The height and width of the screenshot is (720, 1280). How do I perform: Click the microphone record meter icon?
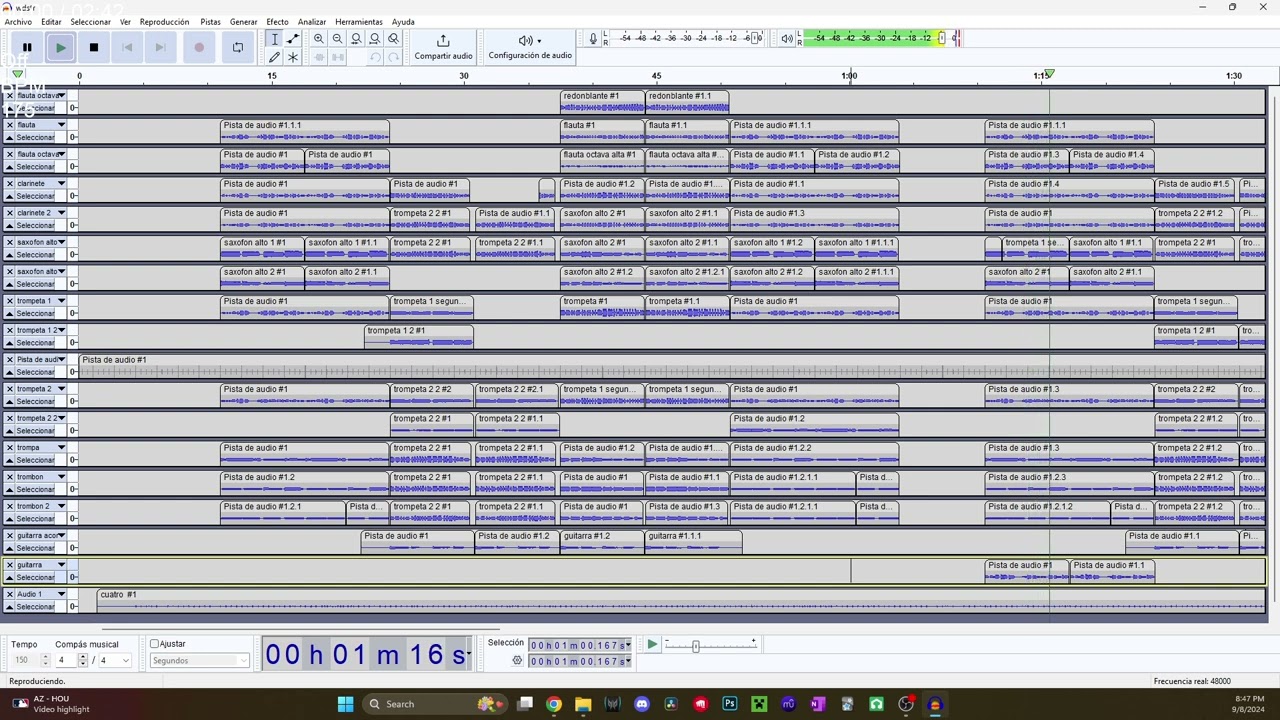(593, 39)
